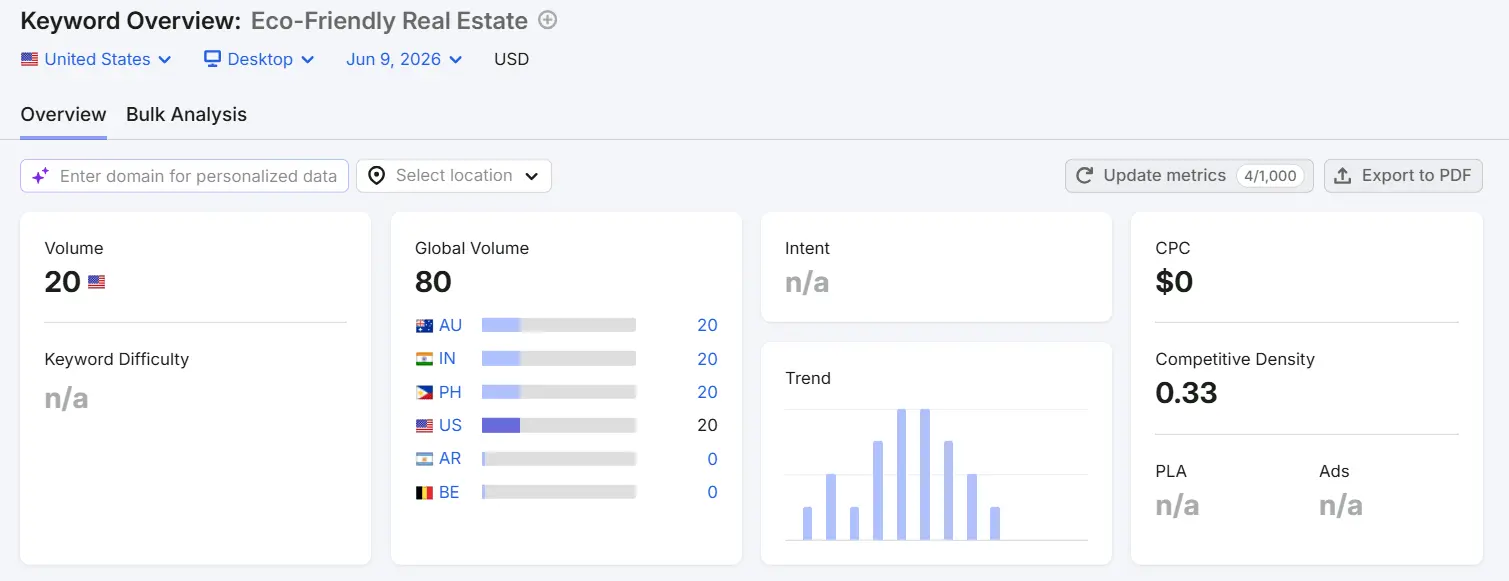Viewport: 1509px width, 581px height.
Task: Switch to the Overview tab
Action: 63,115
